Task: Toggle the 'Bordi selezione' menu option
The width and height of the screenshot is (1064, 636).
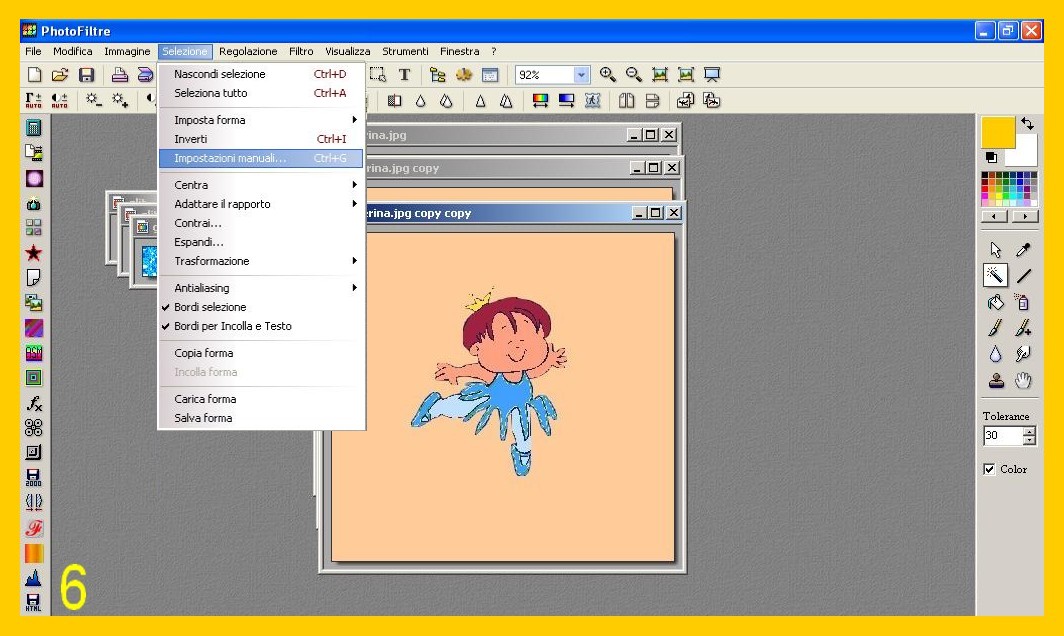Action: coord(210,307)
